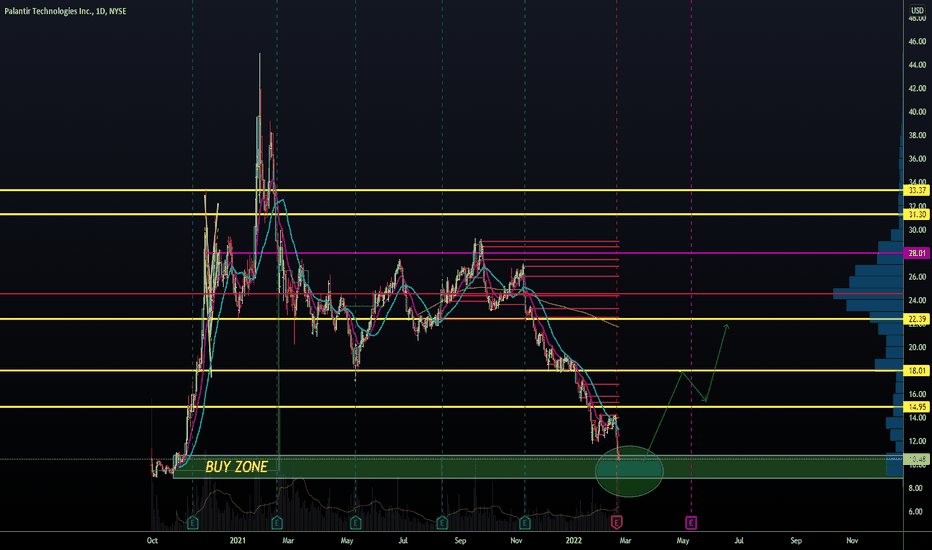Screen dimensions: 932x550
Task: Click the 46.00 price axis value
Action: click(x=917, y=41)
